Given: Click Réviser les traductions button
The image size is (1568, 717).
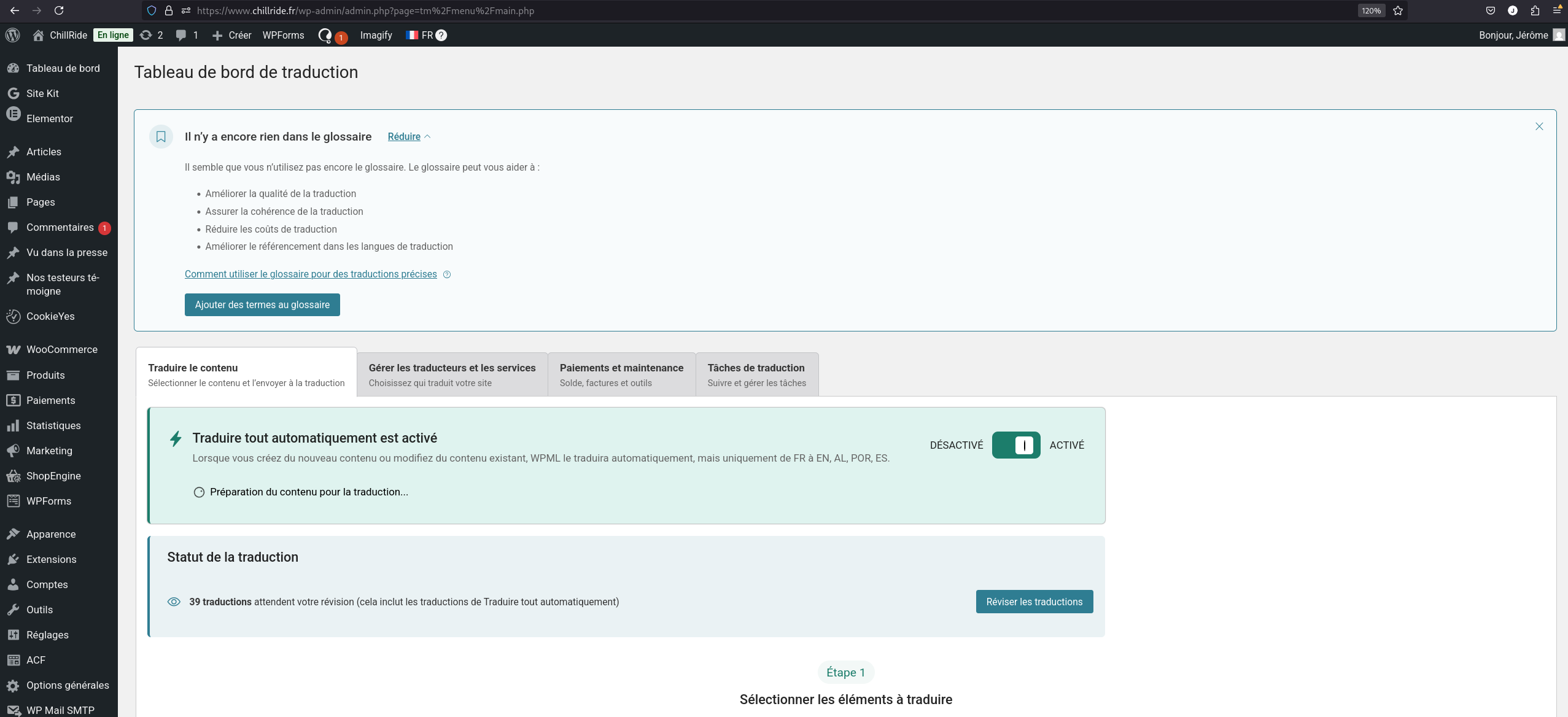Looking at the screenshot, I should (1034, 602).
